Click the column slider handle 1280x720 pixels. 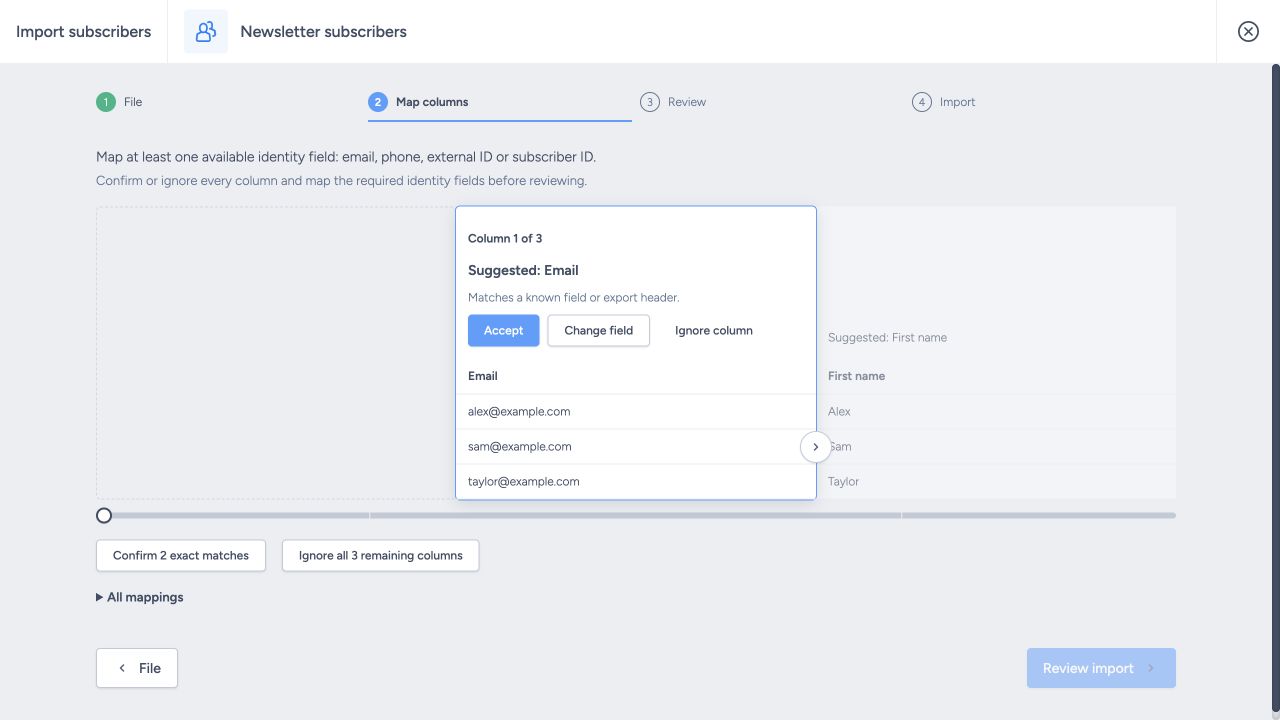pyautogui.click(x=104, y=516)
